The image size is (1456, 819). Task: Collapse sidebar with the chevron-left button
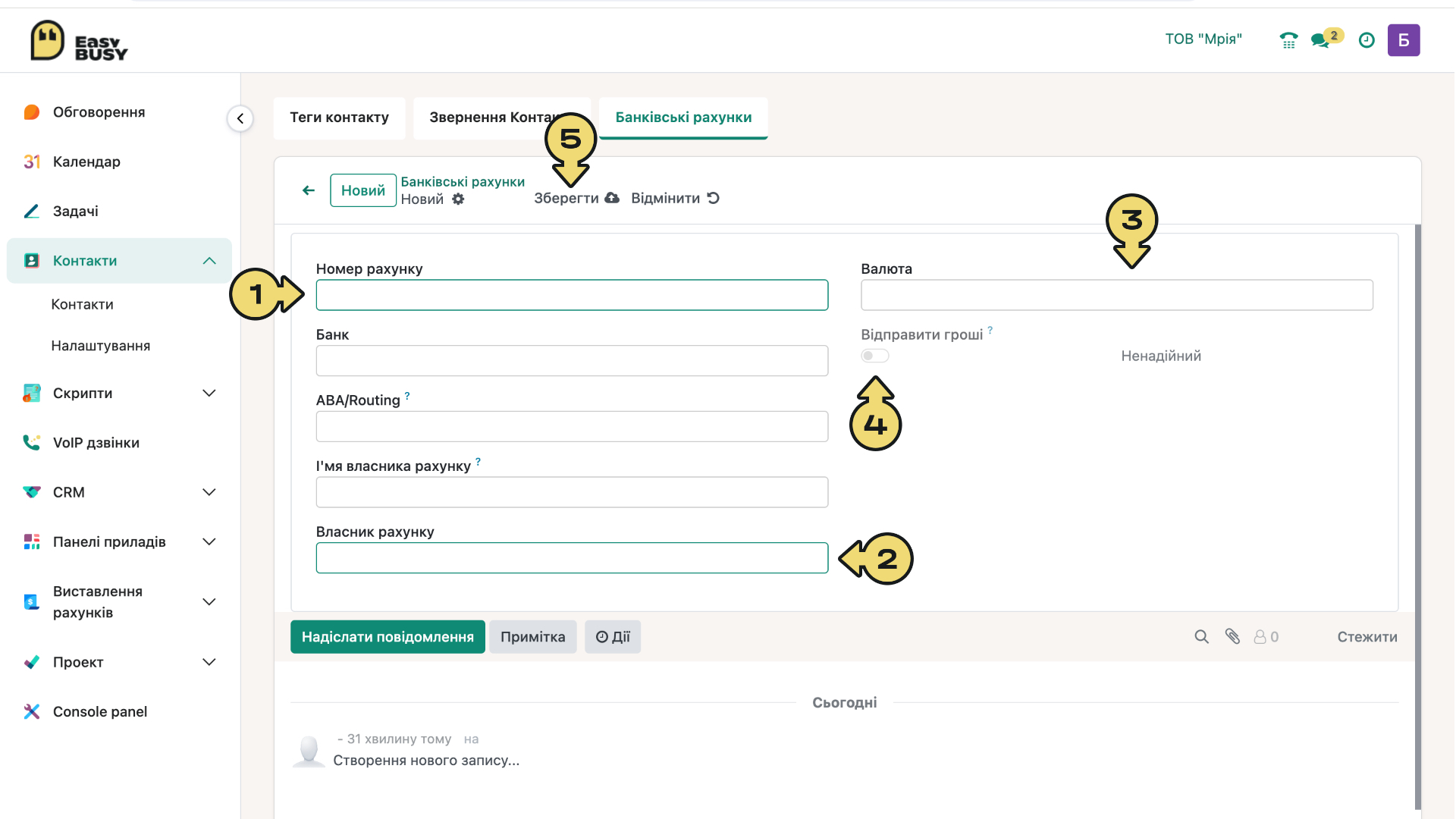240,118
